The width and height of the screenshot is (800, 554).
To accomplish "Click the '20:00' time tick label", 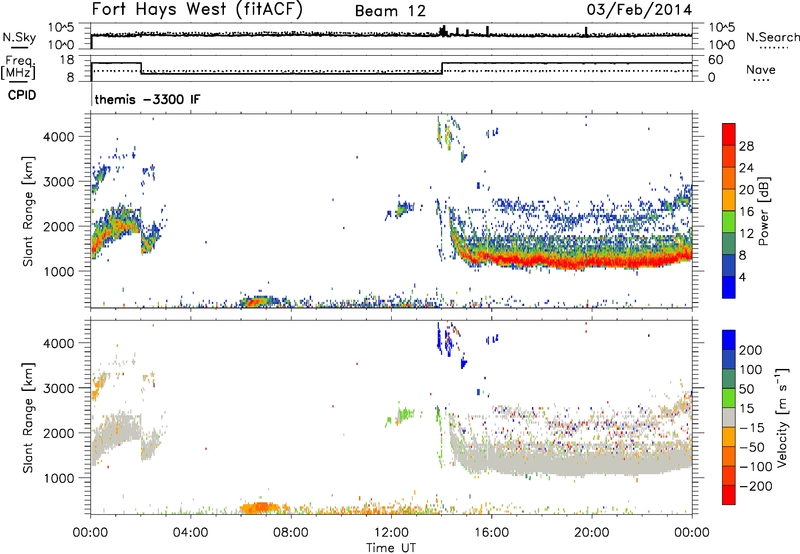I will (x=591, y=533).
